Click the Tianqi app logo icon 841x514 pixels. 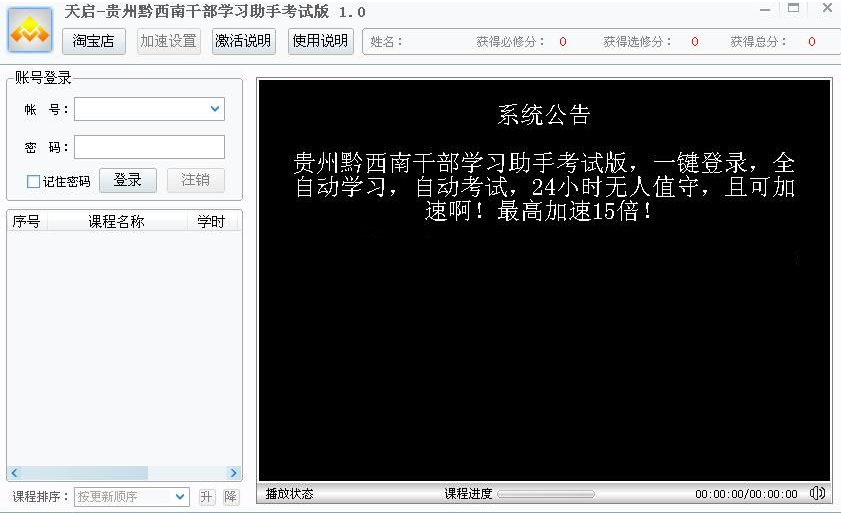coord(30,31)
